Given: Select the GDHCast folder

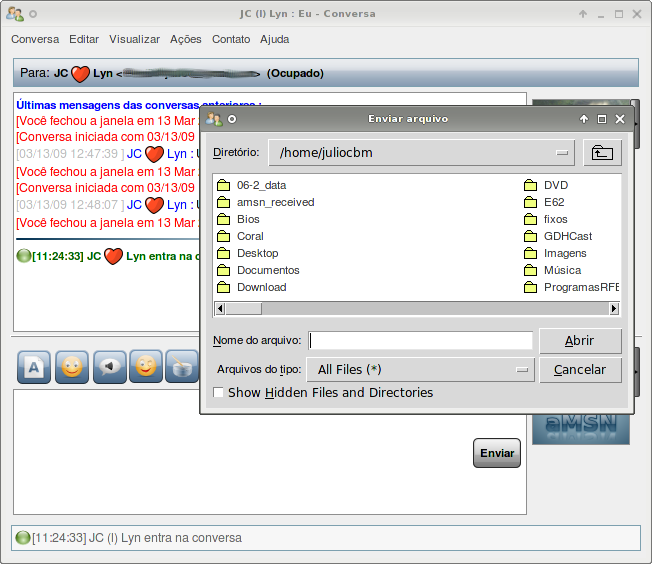Looking at the screenshot, I should coord(558,236).
